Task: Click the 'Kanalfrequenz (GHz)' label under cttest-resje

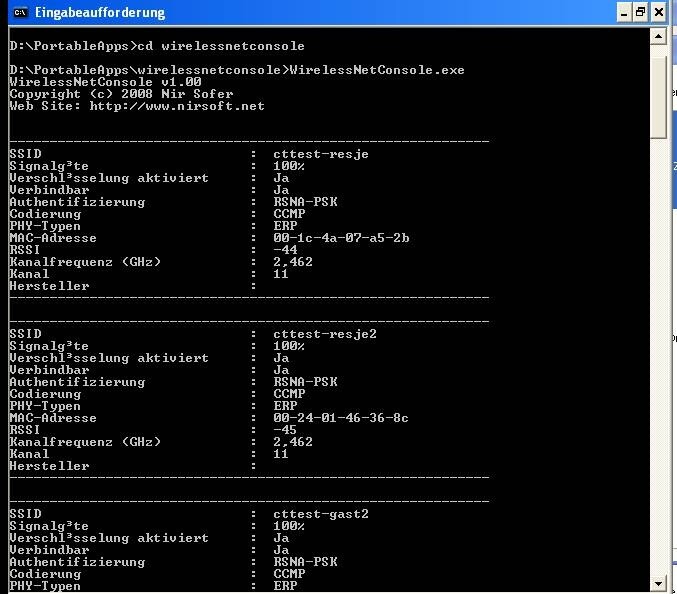Action: (x=85, y=262)
